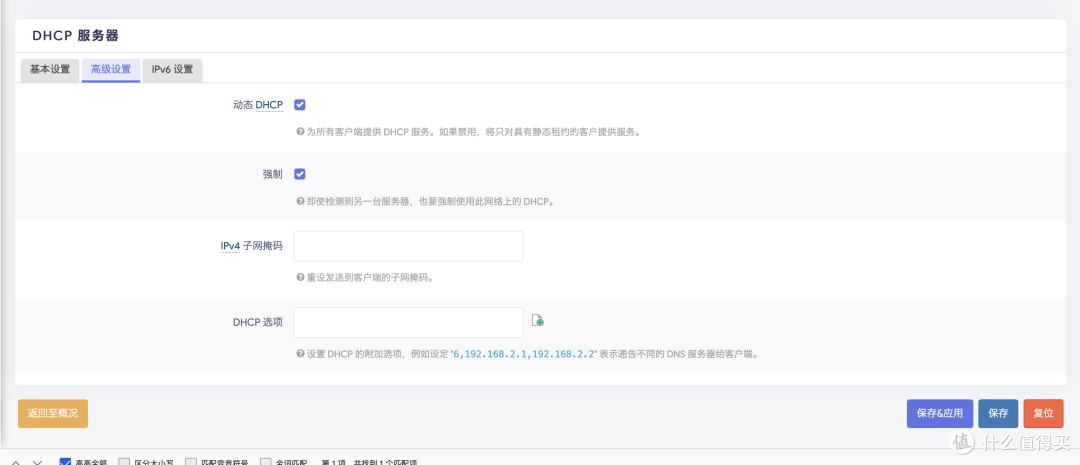The image size is (1080, 465).
Task: Click help icon beside 为所有客户端提供 DHCP 服务
Action: point(300,131)
